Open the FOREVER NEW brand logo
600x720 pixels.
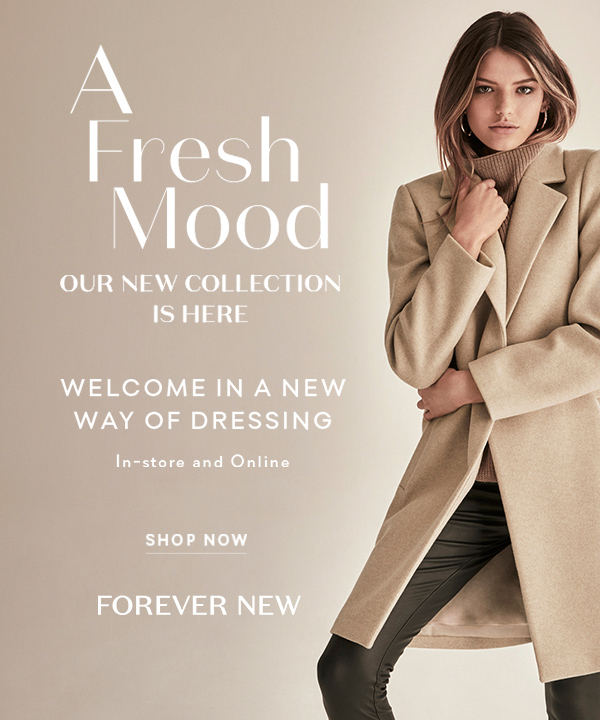click(198, 605)
